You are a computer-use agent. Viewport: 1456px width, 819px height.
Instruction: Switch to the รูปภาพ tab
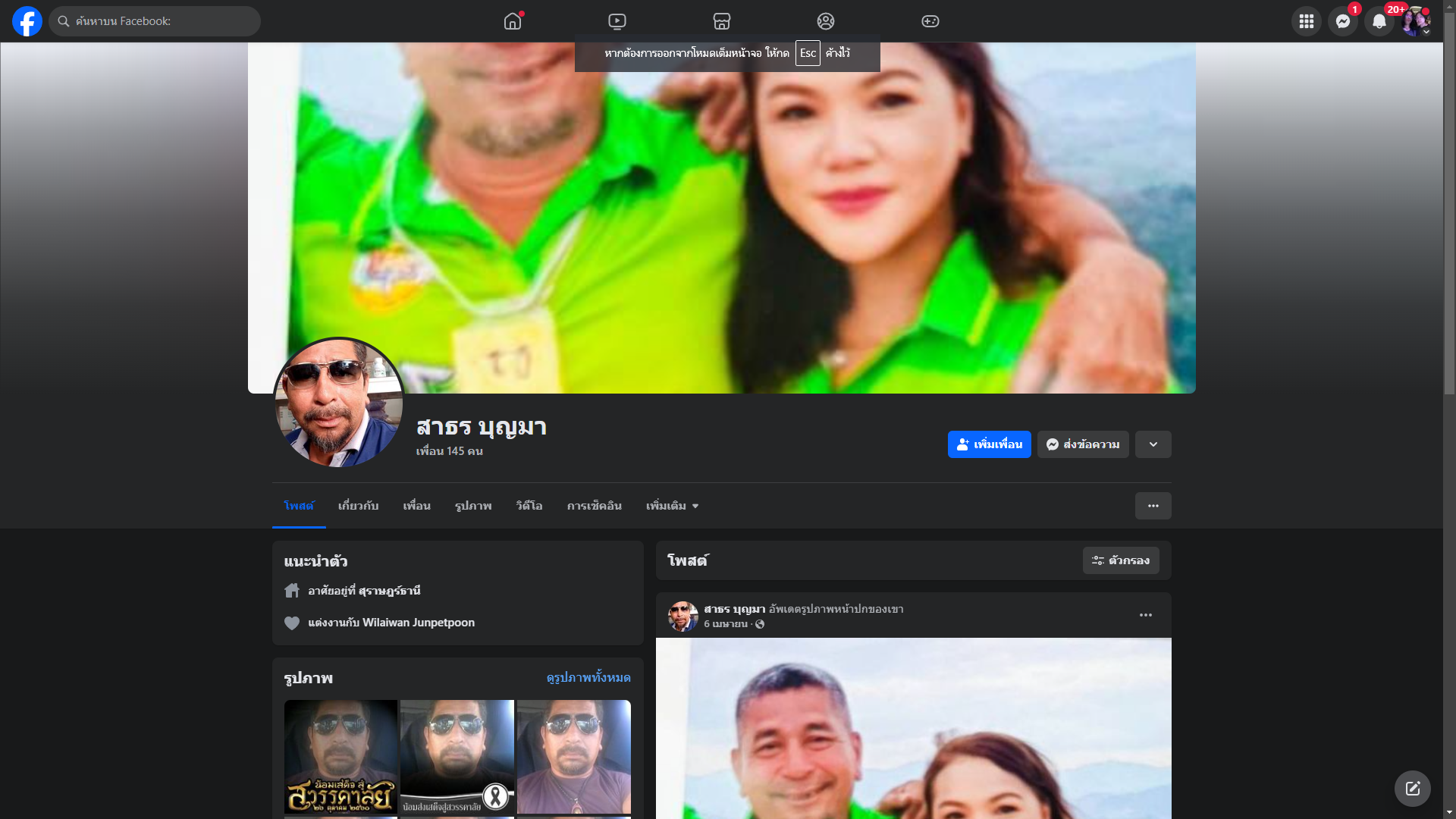473,506
